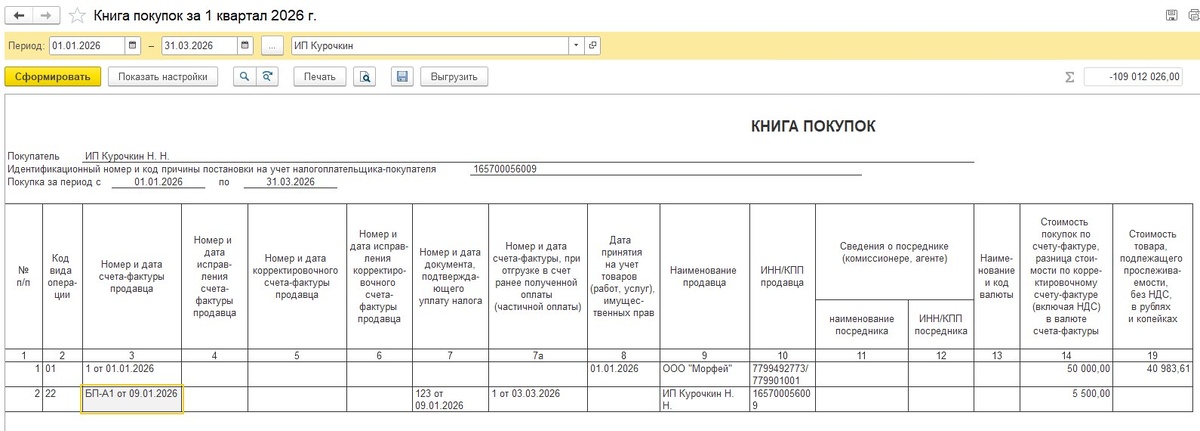Select acceptance date cell 01.01.2026

(624, 373)
